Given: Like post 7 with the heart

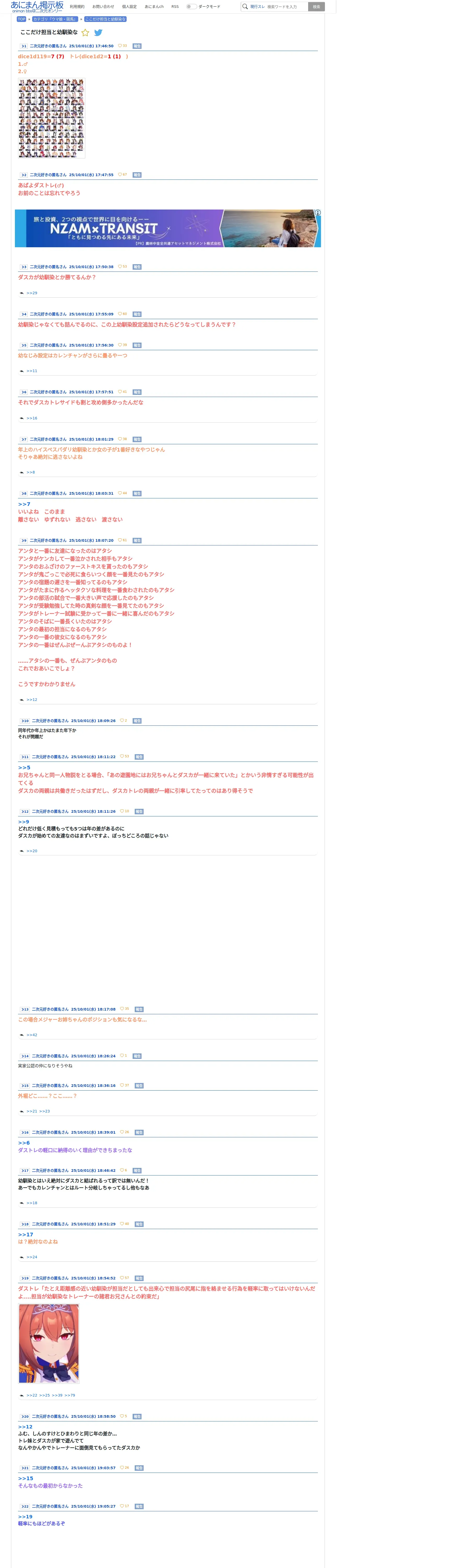Looking at the screenshot, I should pos(120,439).
